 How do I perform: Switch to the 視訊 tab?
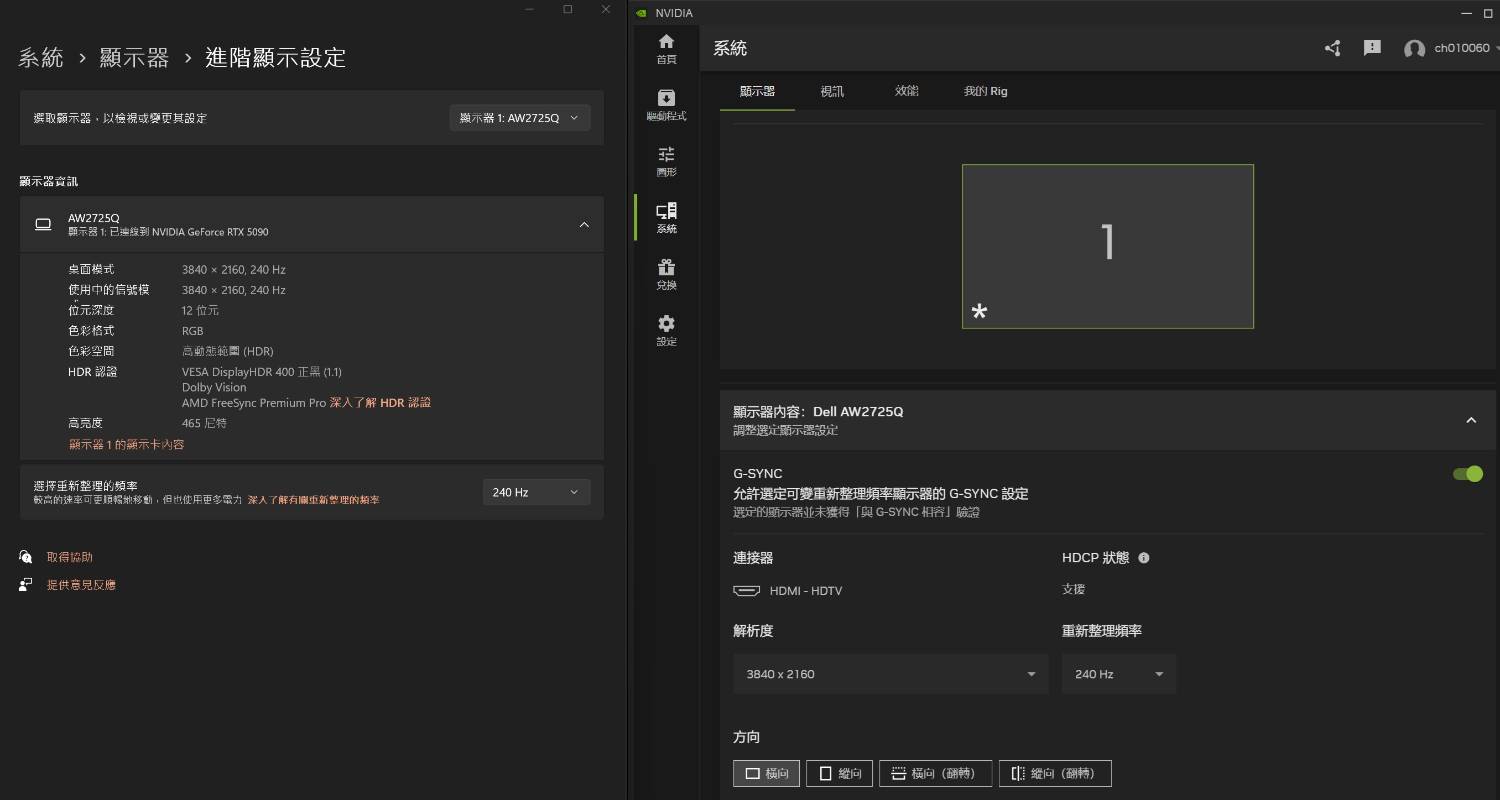pos(832,91)
